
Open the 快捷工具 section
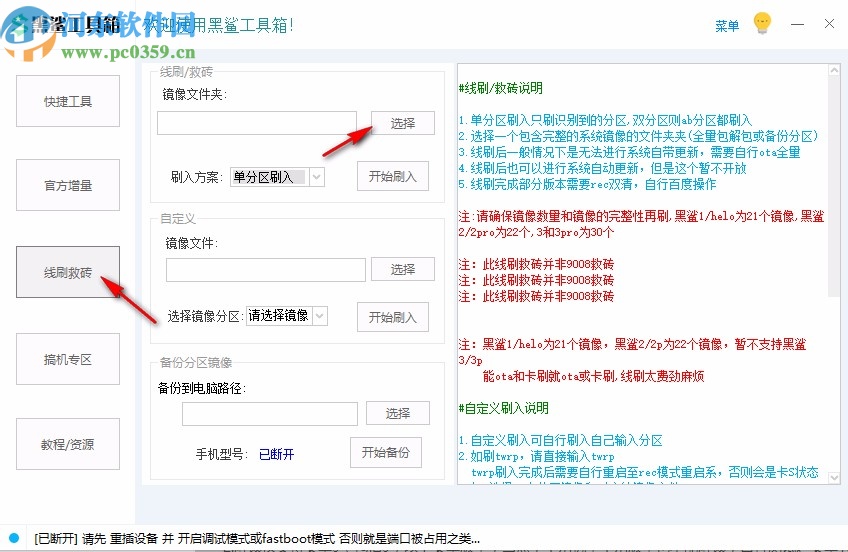click(68, 101)
